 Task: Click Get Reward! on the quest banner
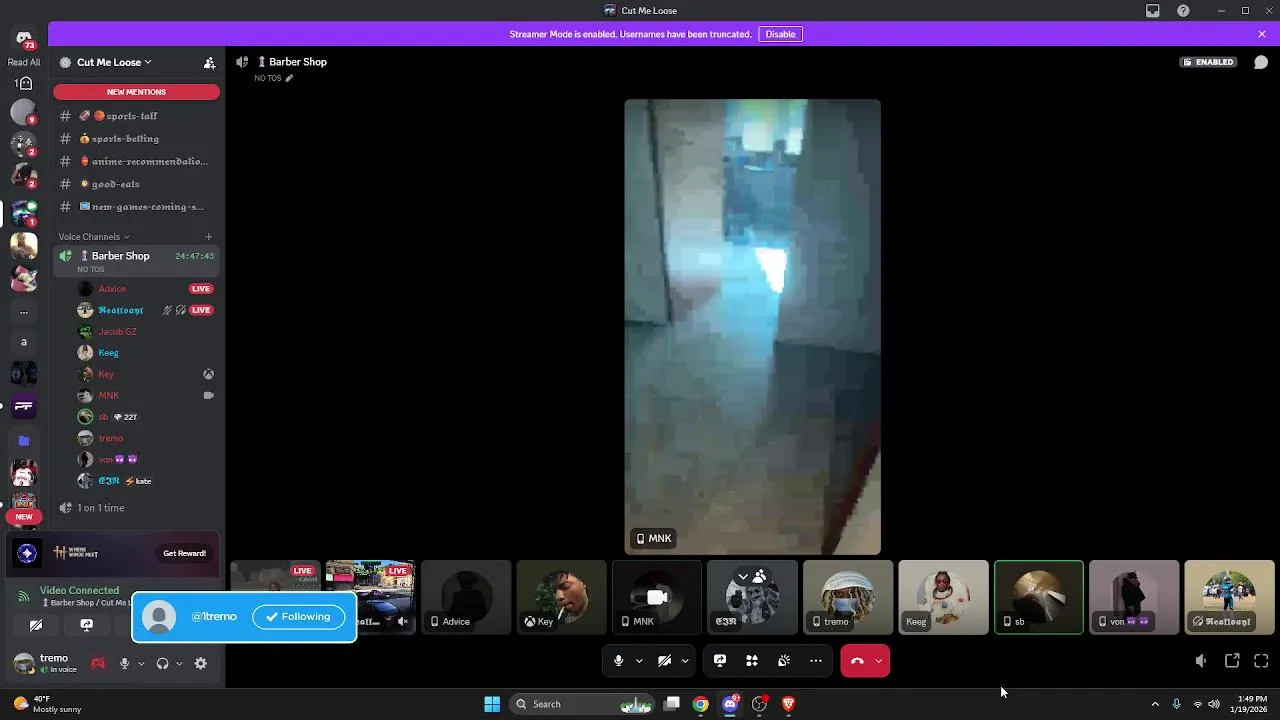[185, 553]
